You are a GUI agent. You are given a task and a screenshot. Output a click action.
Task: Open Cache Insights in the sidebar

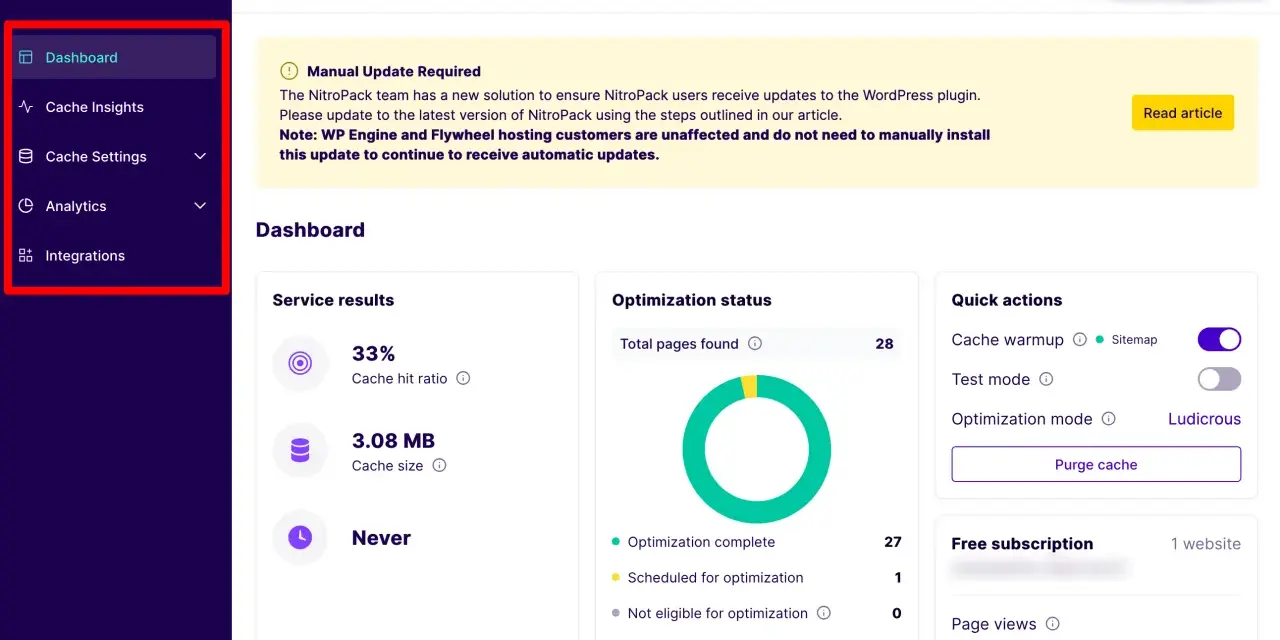coord(114,107)
